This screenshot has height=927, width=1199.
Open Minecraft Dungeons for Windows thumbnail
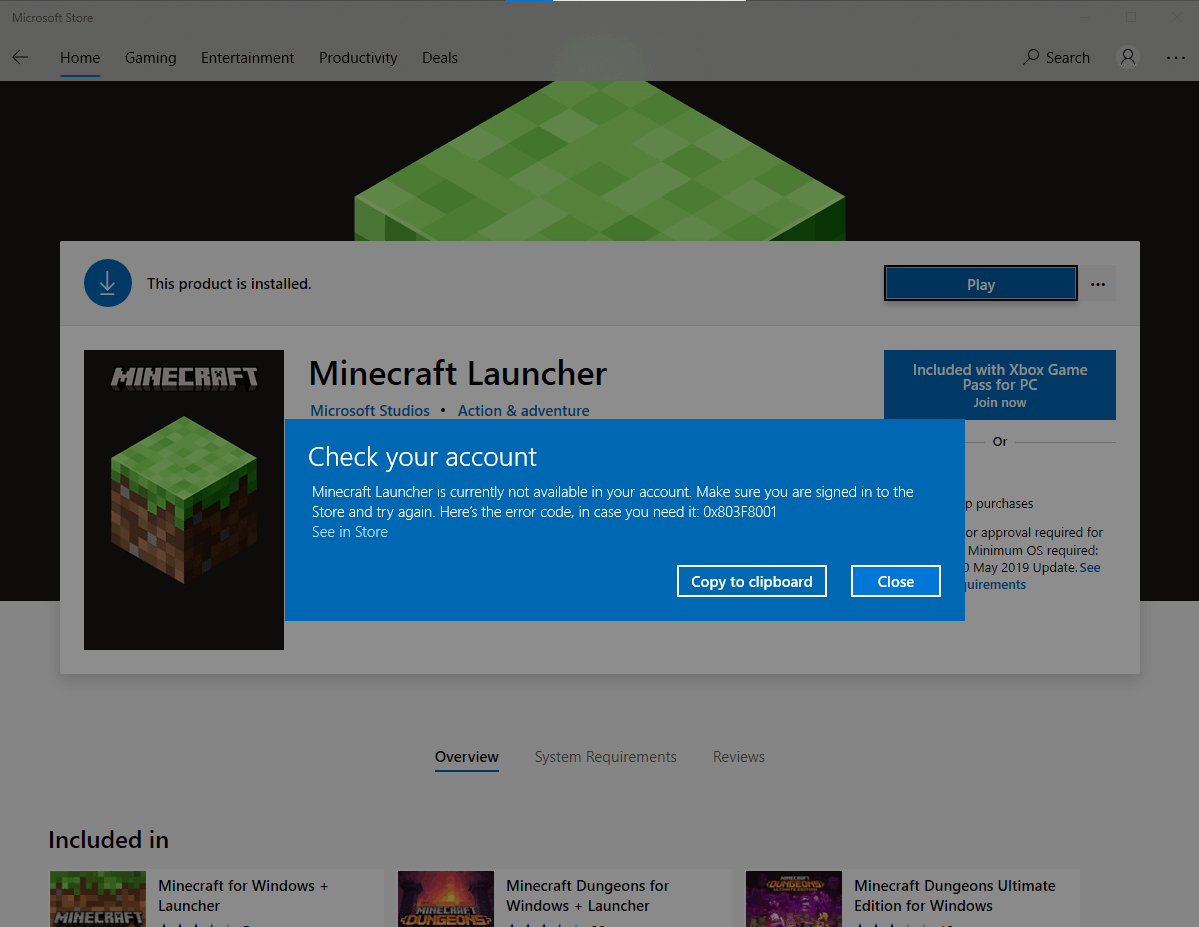446,899
